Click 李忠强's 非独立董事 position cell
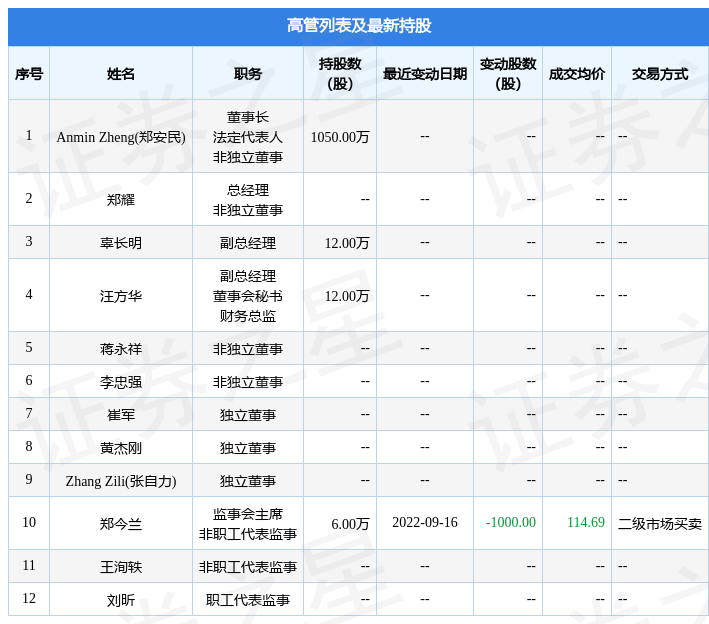 (248, 382)
